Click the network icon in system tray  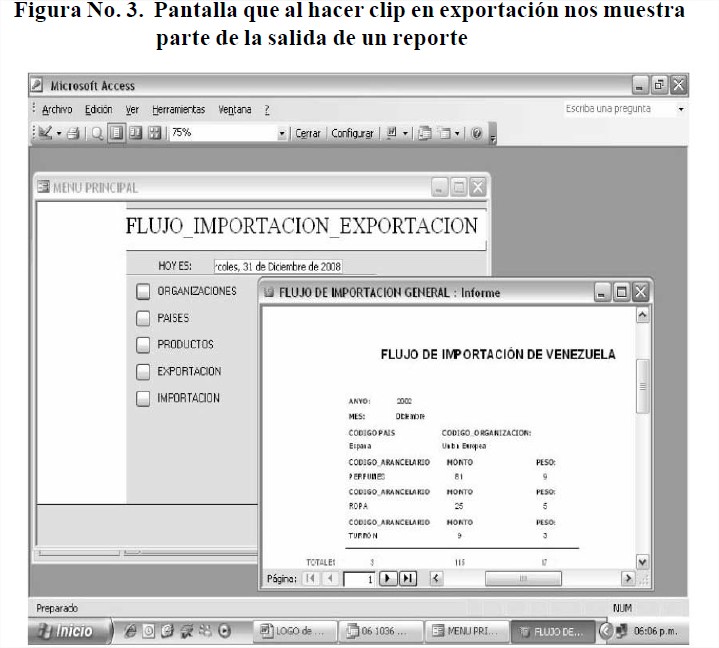(621, 631)
